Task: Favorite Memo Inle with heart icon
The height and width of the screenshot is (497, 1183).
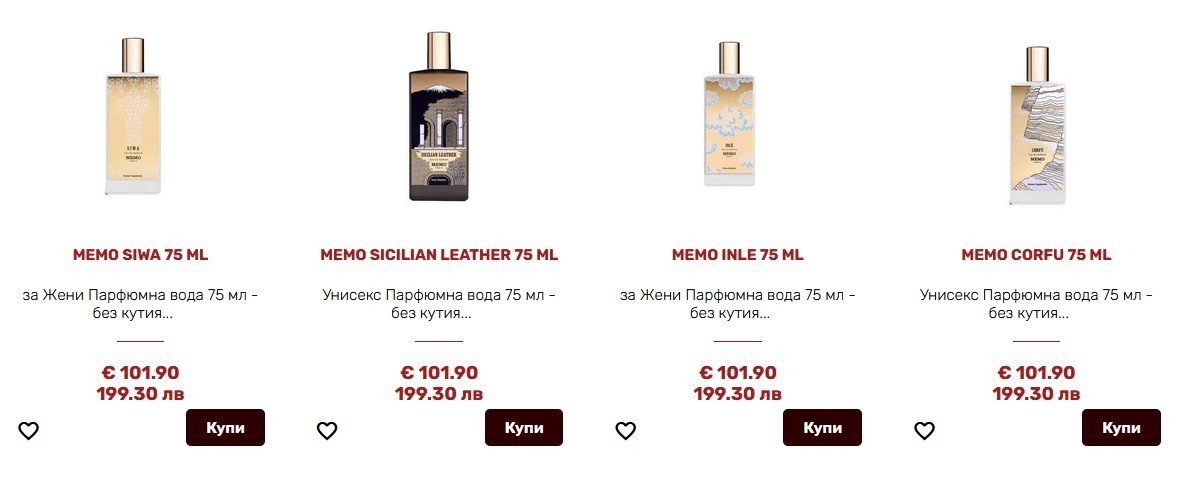Action: point(625,431)
